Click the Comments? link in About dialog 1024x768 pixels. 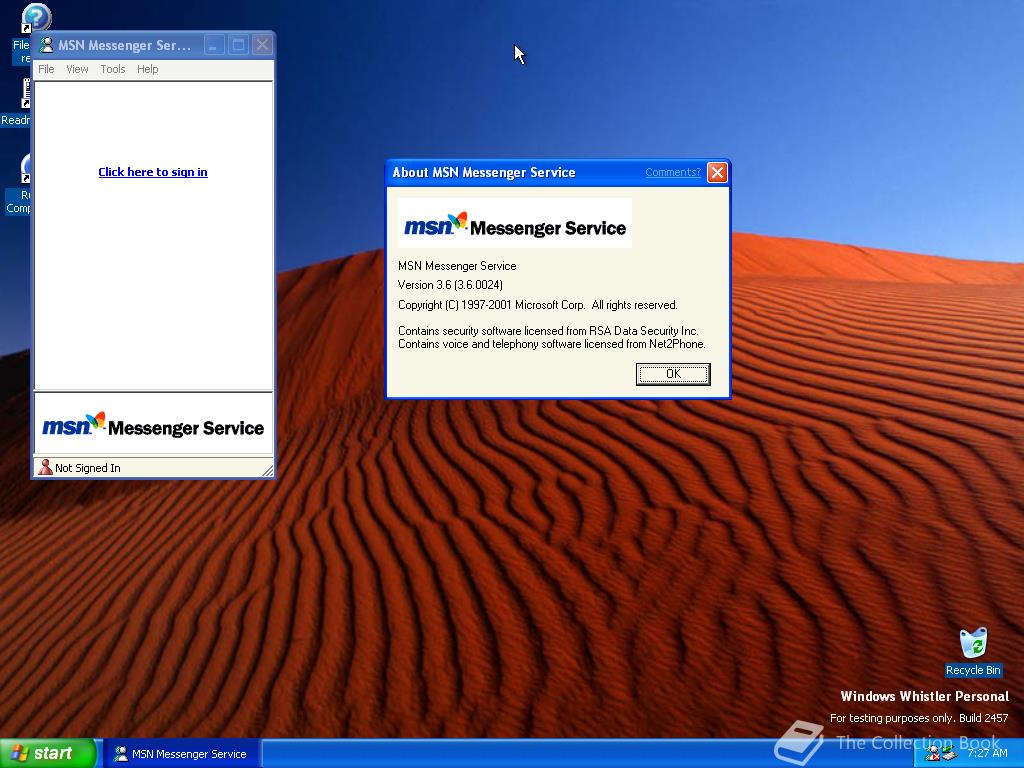point(673,172)
